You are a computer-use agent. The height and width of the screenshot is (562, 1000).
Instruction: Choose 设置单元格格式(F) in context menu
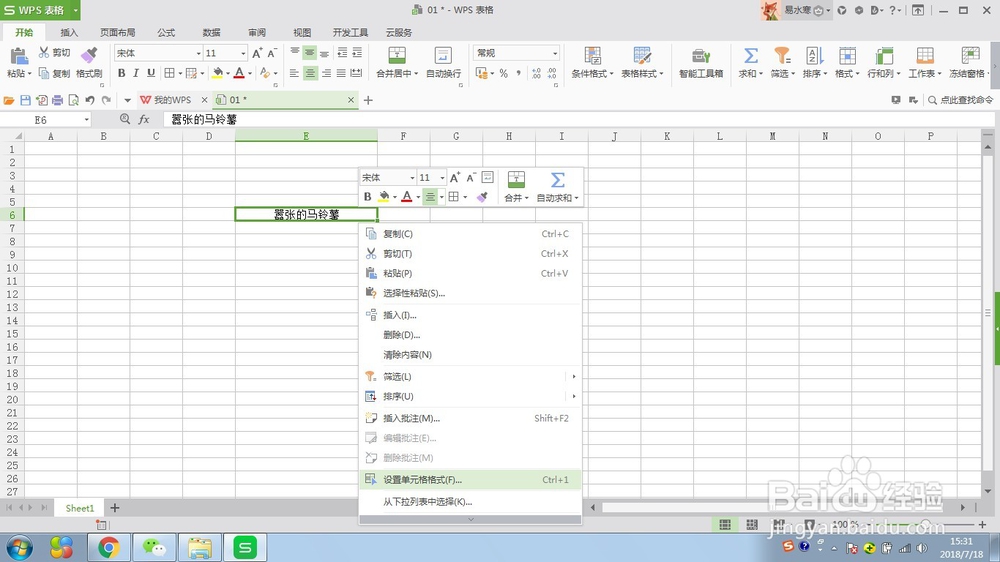coord(471,480)
